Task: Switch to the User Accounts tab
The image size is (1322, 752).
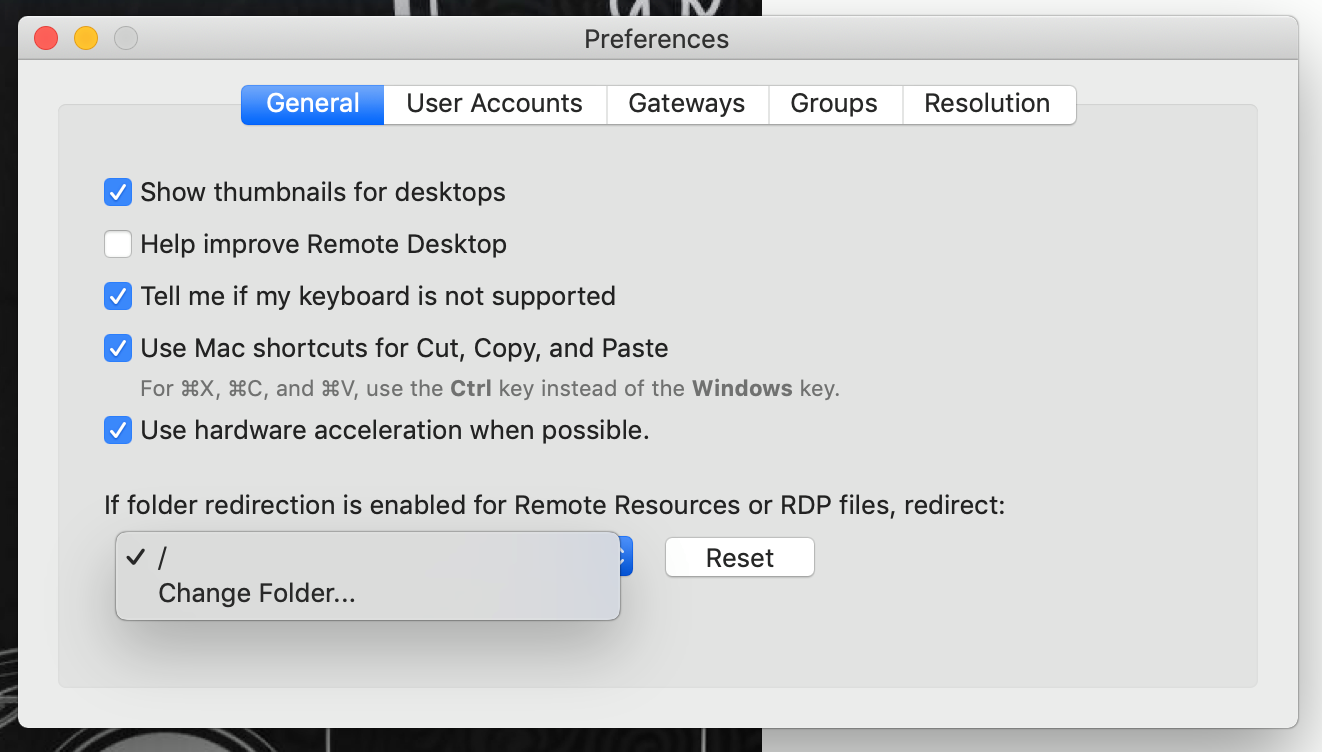Action: coord(494,104)
